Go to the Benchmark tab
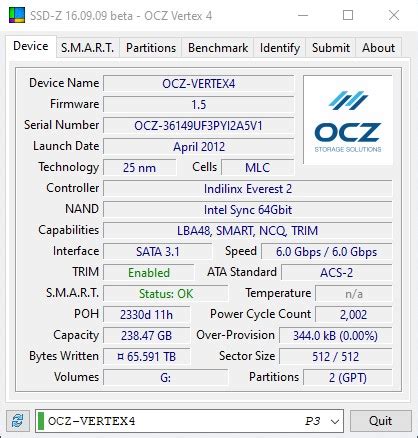418x438 pixels. point(218,48)
